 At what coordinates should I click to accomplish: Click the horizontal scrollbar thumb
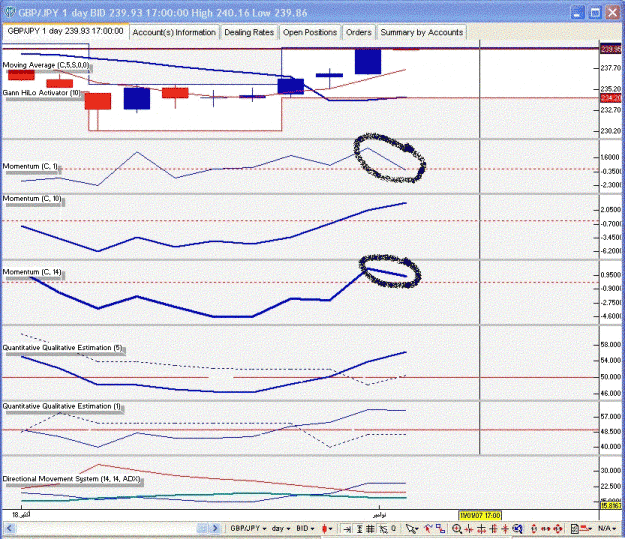(x=202, y=529)
